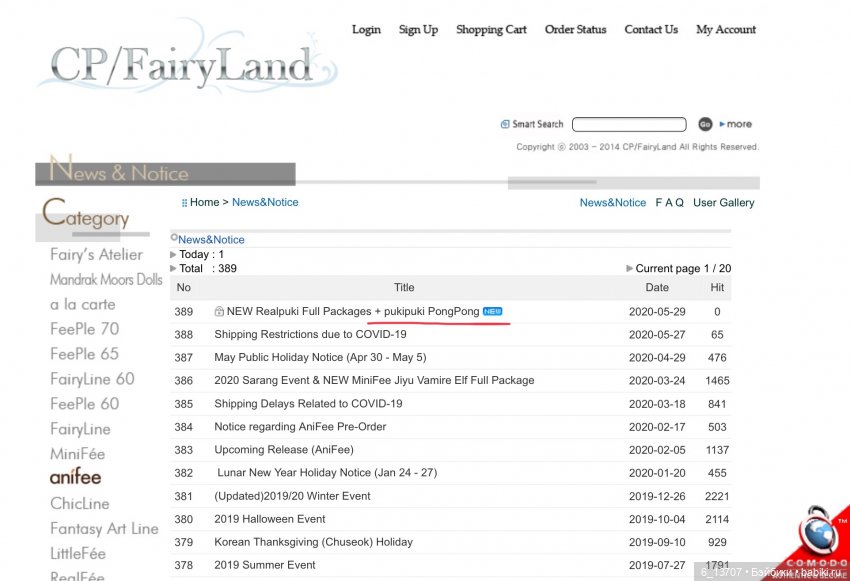Click Home in the breadcrumb
Image resolution: width=850 pixels, height=581 pixels.
tap(204, 203)
